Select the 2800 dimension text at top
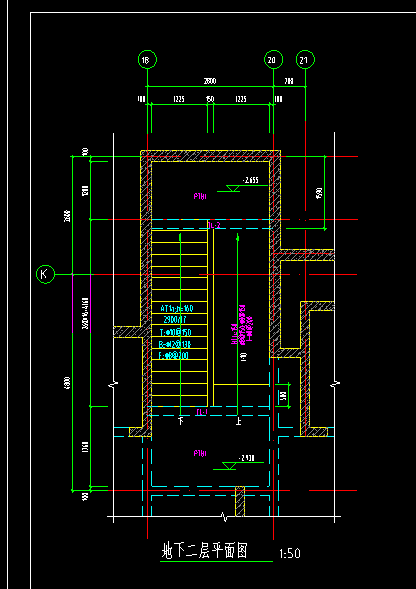Viewport: 416px width, 589px height. (210, 81)
